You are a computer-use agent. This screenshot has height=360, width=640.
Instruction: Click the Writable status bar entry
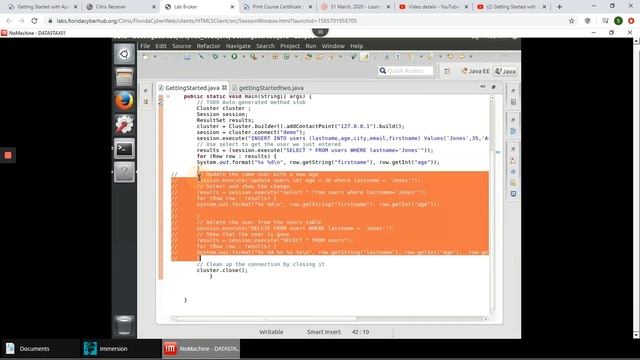tap(271, 332)
